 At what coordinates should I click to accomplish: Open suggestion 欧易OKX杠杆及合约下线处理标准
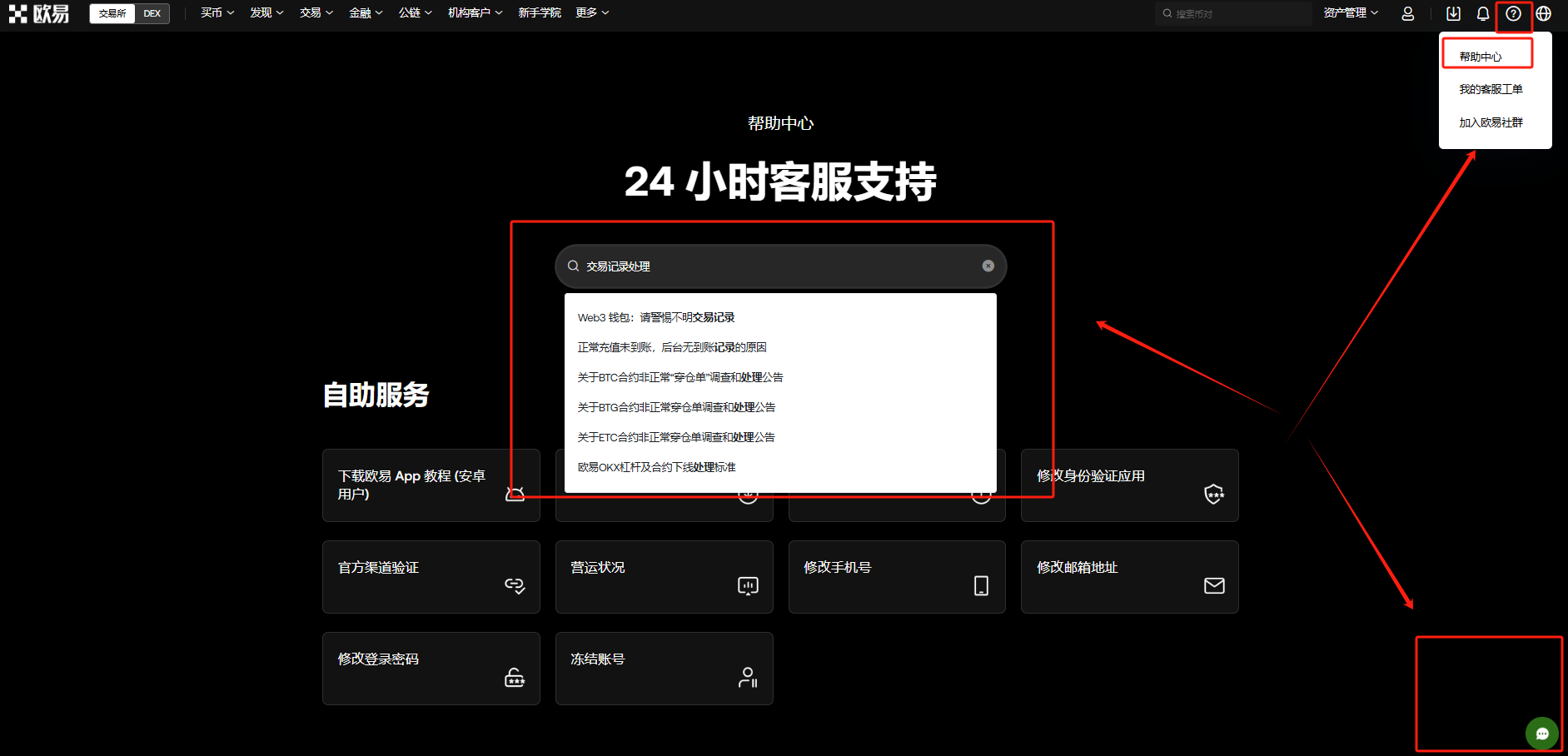click(x=657, y=467)
